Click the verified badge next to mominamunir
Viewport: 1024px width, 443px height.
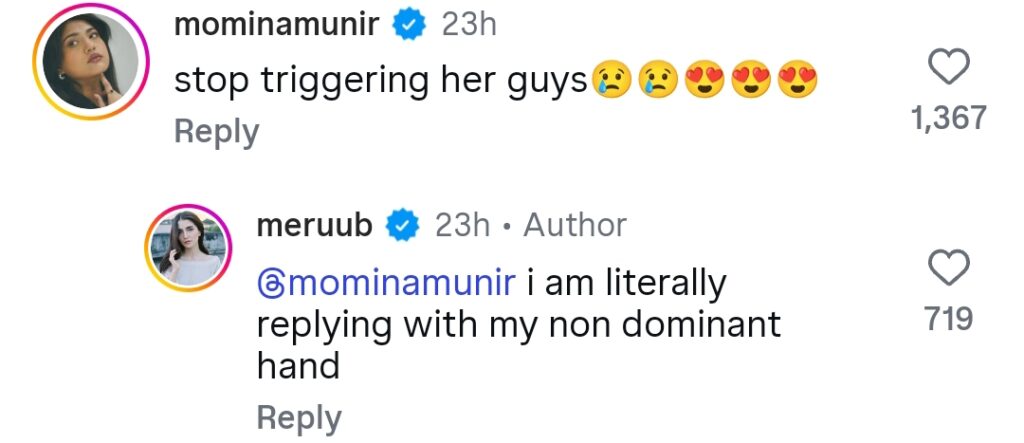tap(409, 25)
